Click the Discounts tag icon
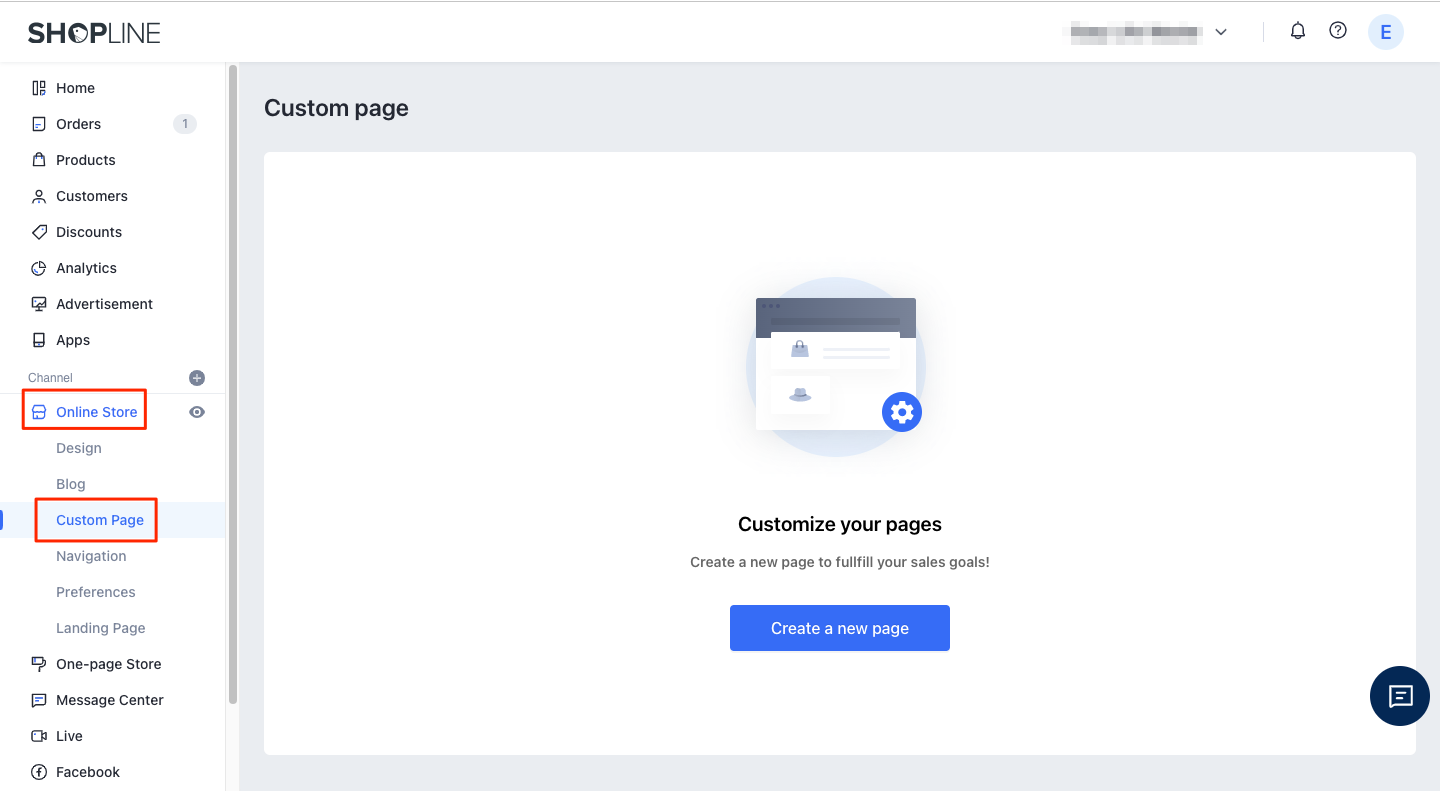 pos(39,232)
